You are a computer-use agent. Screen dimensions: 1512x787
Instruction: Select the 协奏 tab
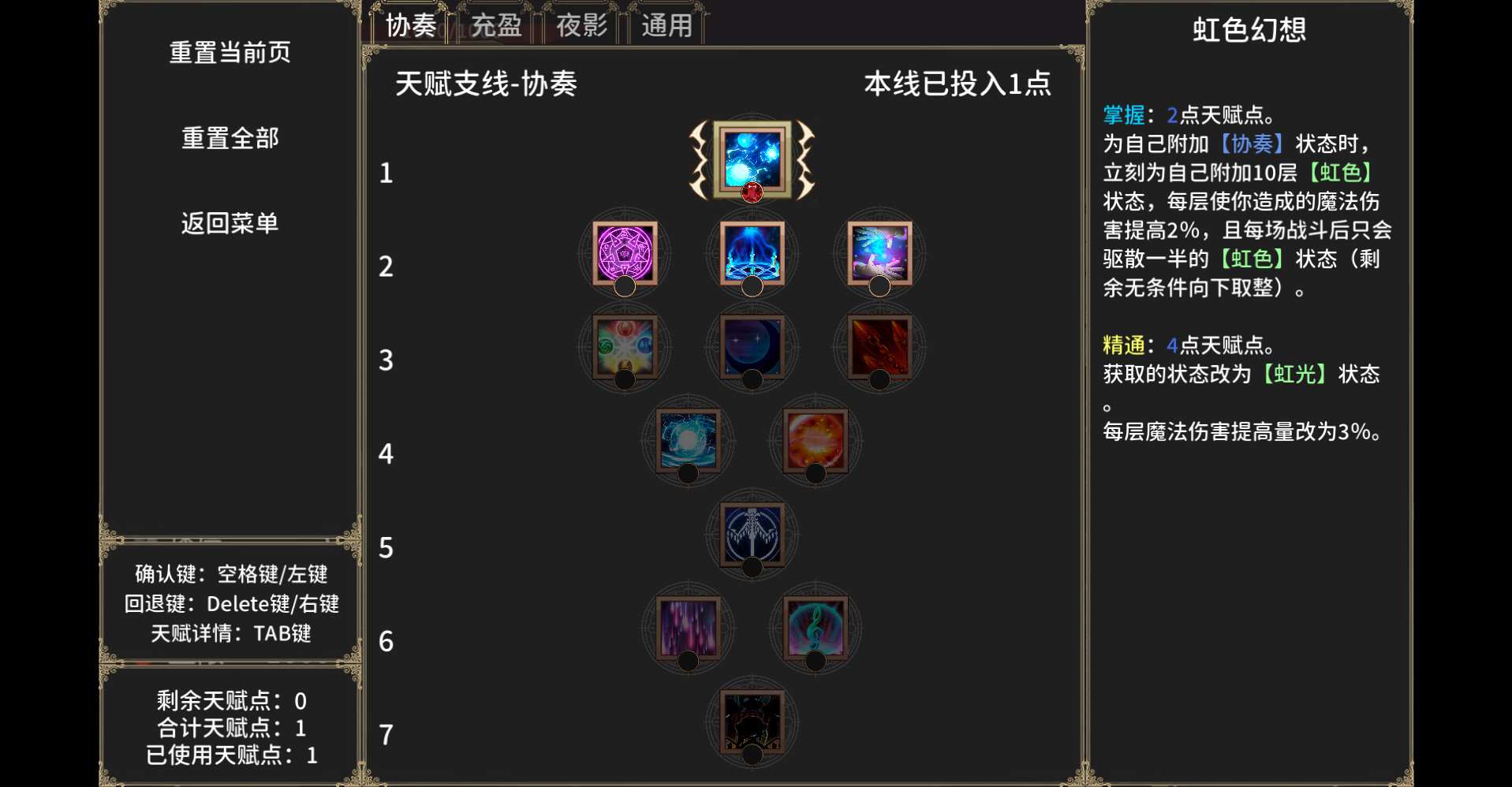point(410,25)
